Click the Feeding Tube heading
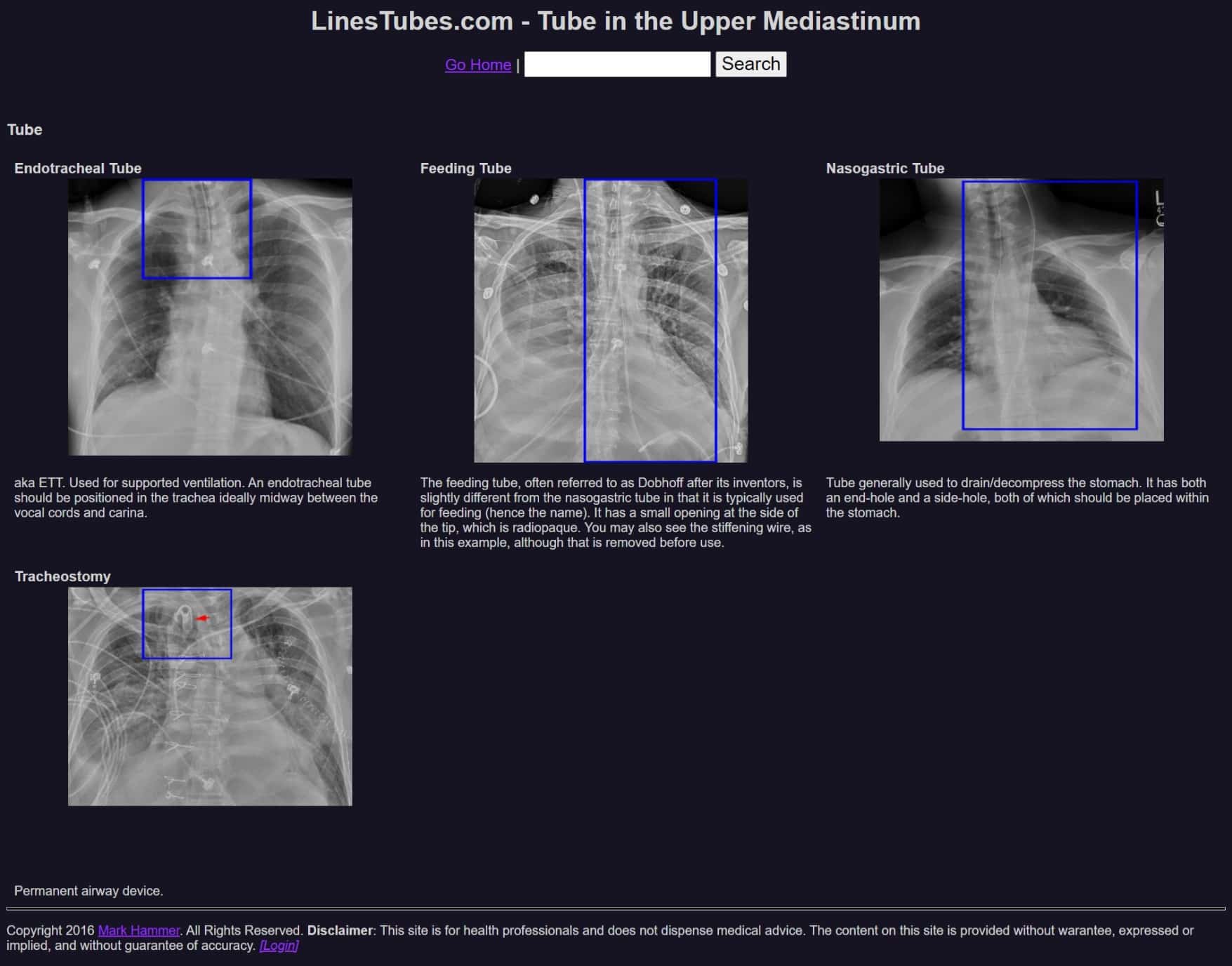1232x966 pixels. pyautogui.click(x=465, y=168)
